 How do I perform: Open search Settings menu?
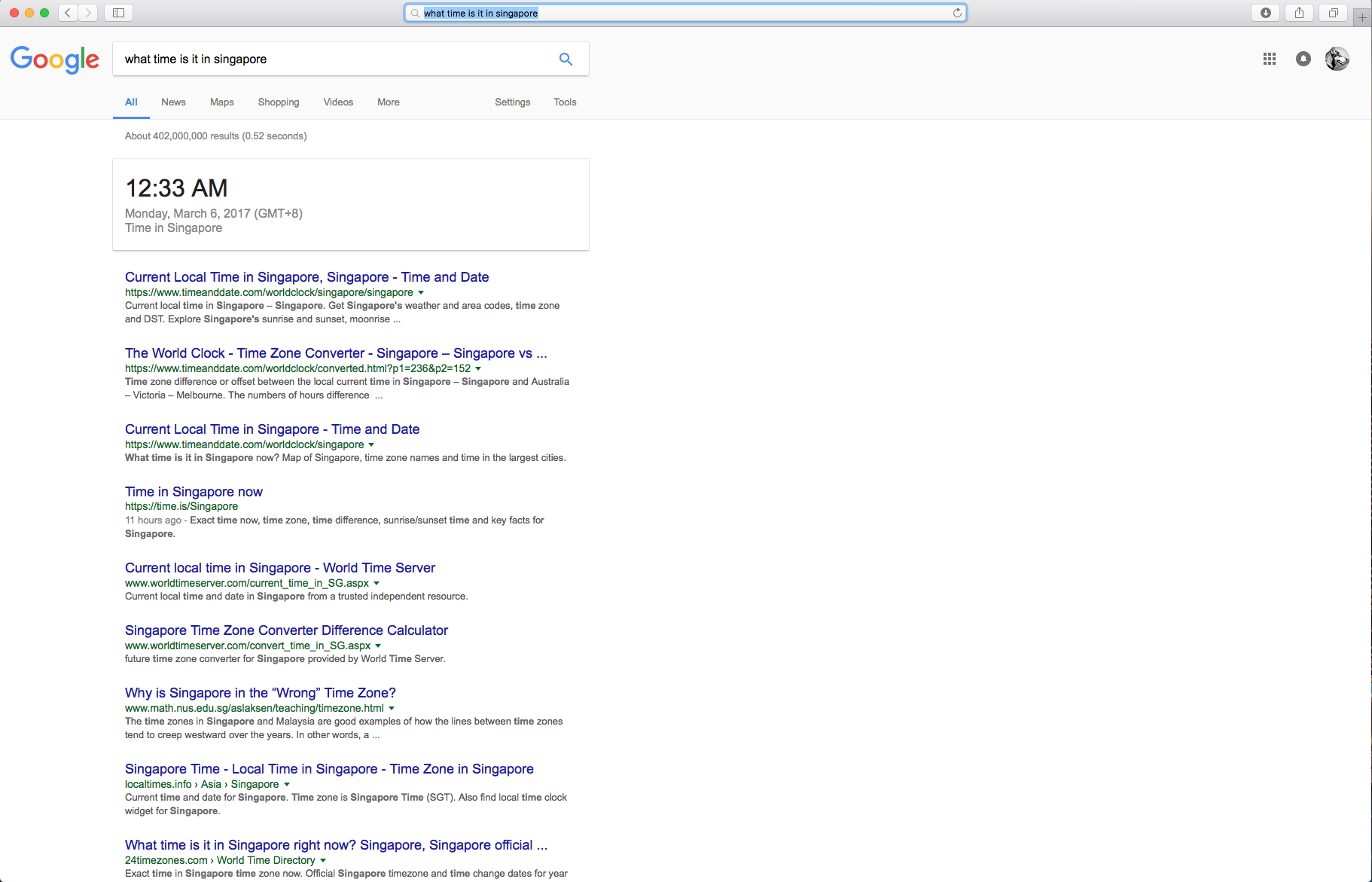tap(513, 102)
